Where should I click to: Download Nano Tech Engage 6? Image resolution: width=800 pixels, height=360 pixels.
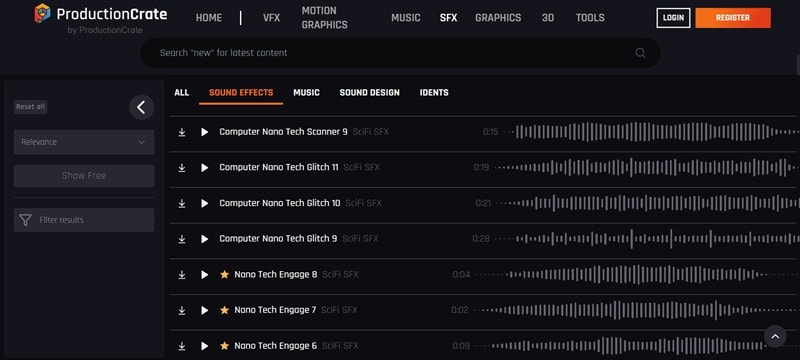[x=182, y=346]
